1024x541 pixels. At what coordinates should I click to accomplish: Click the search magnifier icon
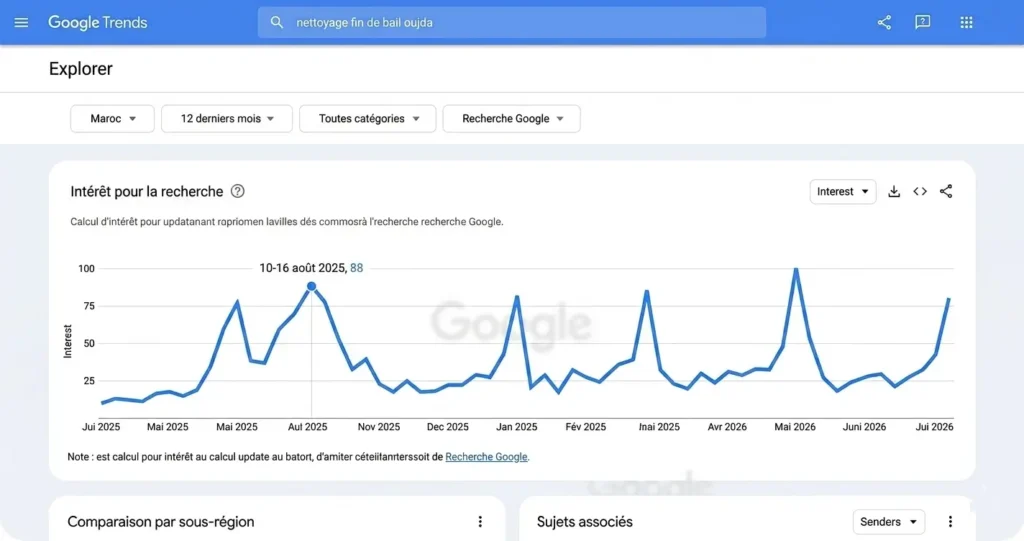tap(277, 23)
